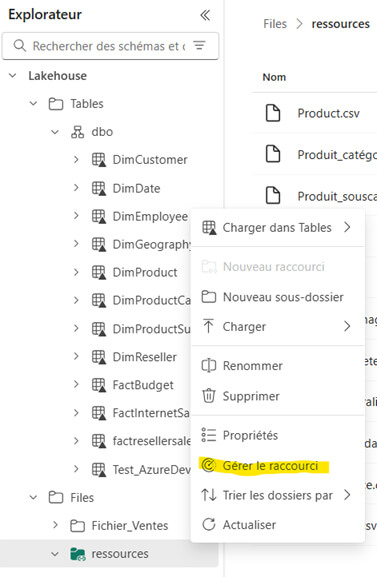377x577 pixels.
Task: Click the DimReseller table icon
Action: tap(99, 357)
